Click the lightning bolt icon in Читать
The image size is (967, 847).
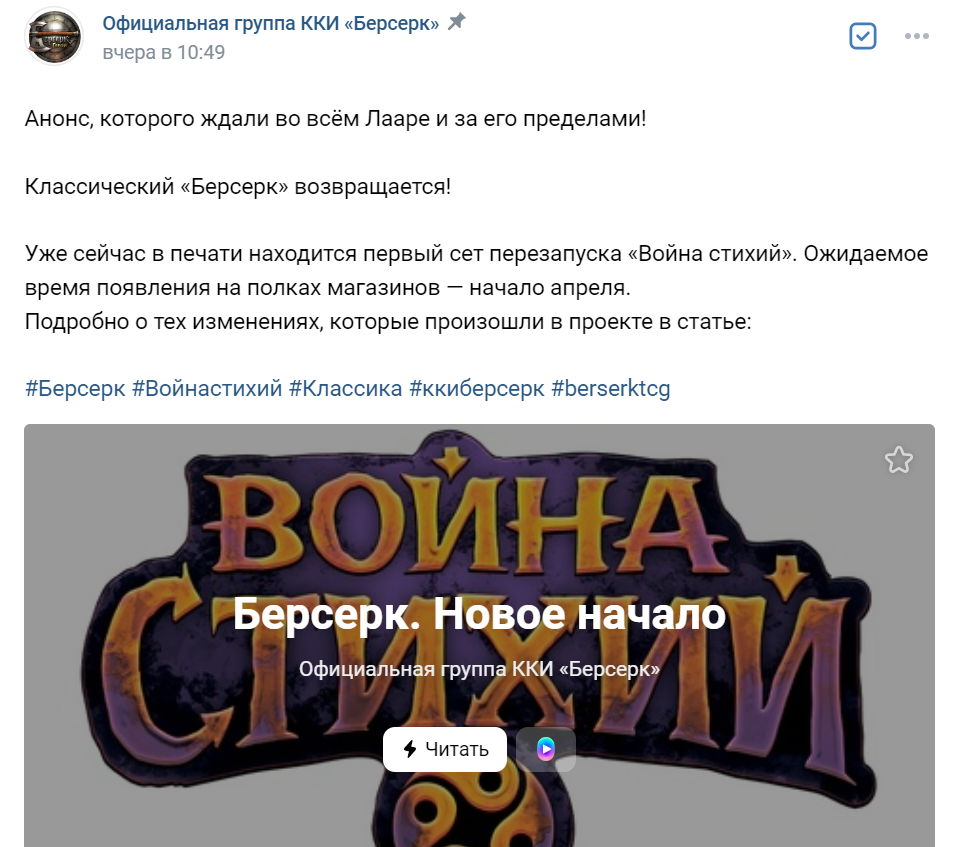pyautogui.click(x=409, y=750)
